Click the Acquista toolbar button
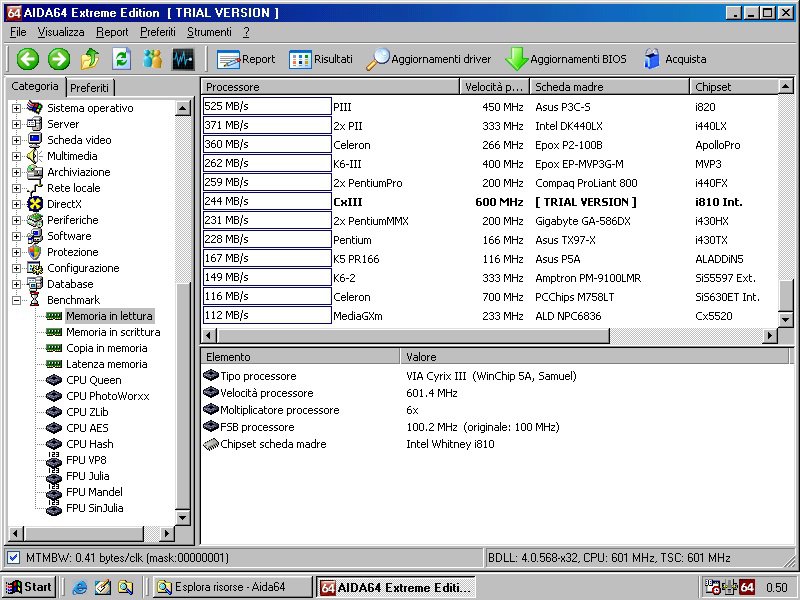Image resolution: width=800 pixels, height=600 pixels. tap(675, 59)
